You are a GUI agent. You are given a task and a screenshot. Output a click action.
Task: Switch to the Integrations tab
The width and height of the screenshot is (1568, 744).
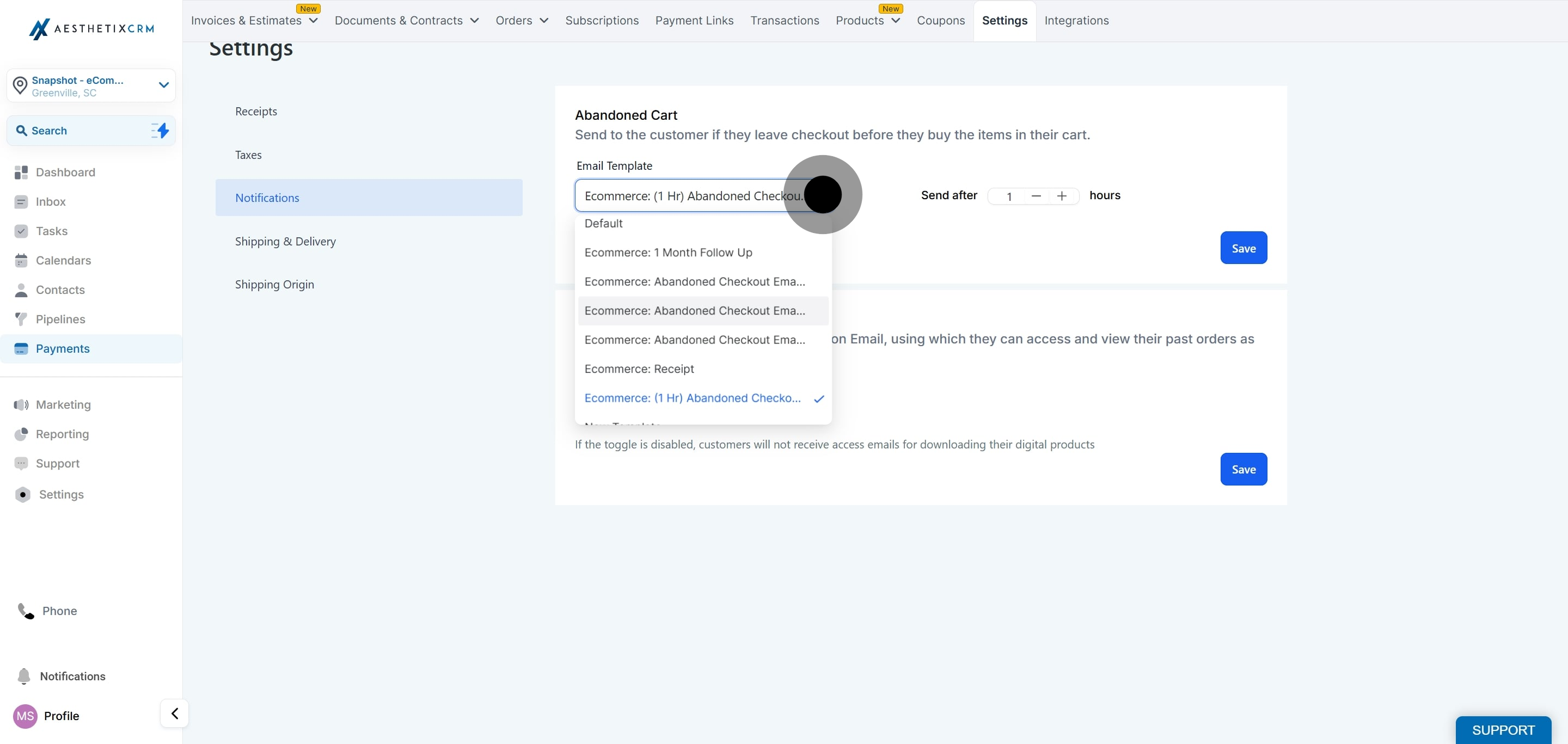click(1076, 21)
